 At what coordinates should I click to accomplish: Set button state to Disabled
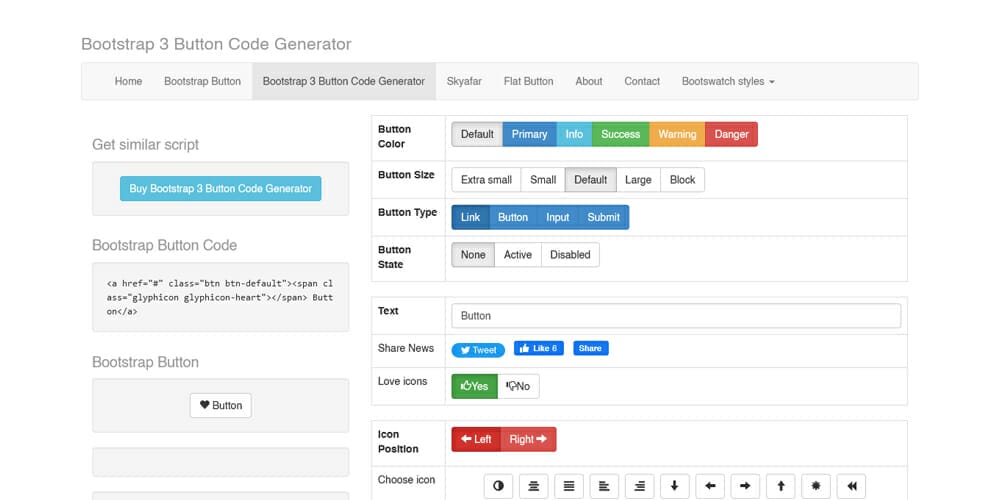(x=570, y=255)
